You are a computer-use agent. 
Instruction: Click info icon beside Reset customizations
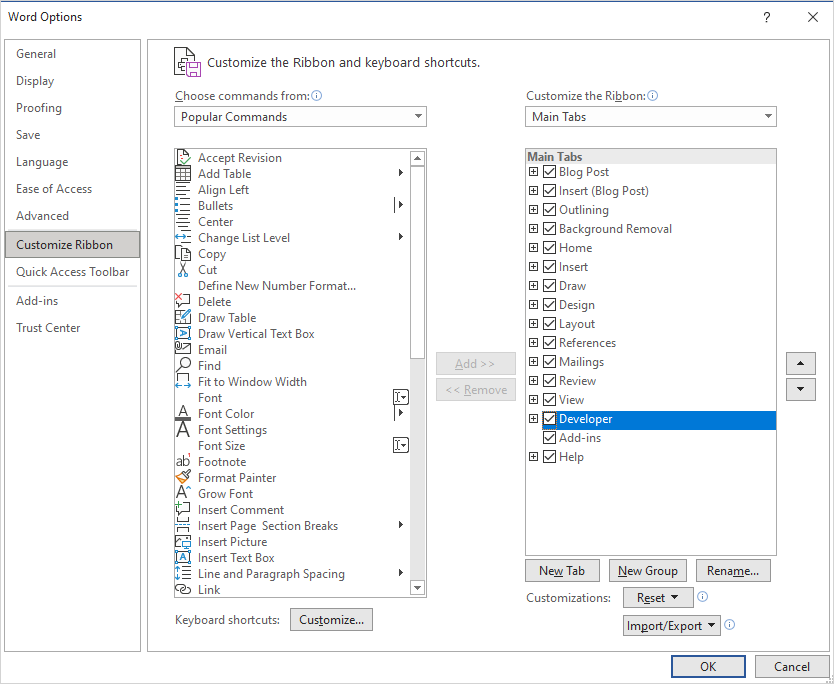point(703,597)
